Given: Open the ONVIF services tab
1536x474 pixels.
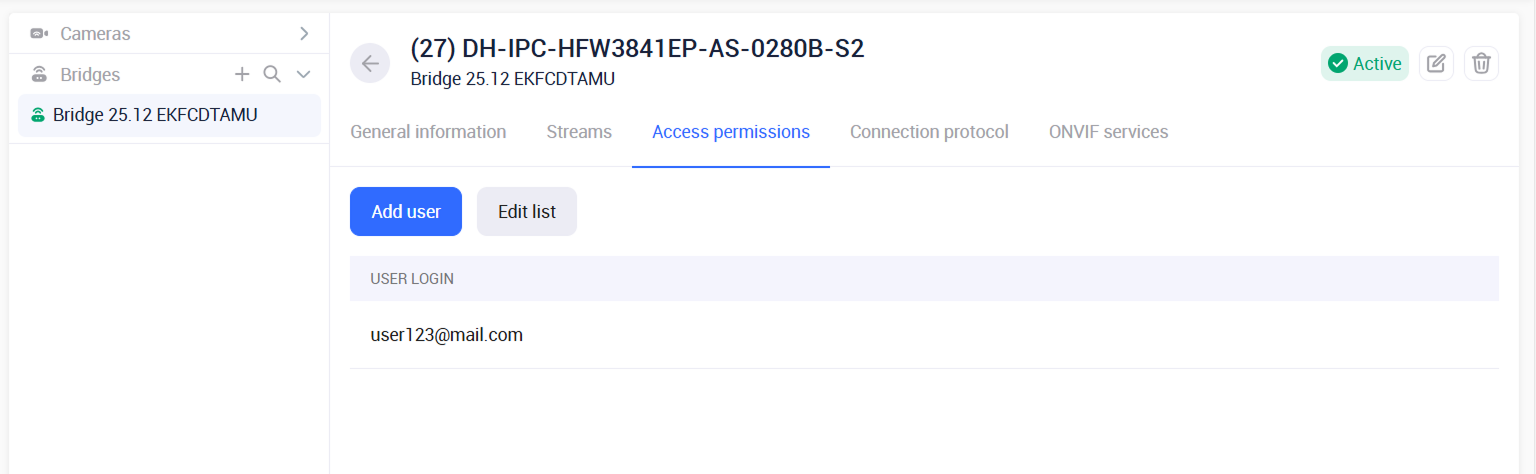Looking at the screenshot, I should 1108,132.
